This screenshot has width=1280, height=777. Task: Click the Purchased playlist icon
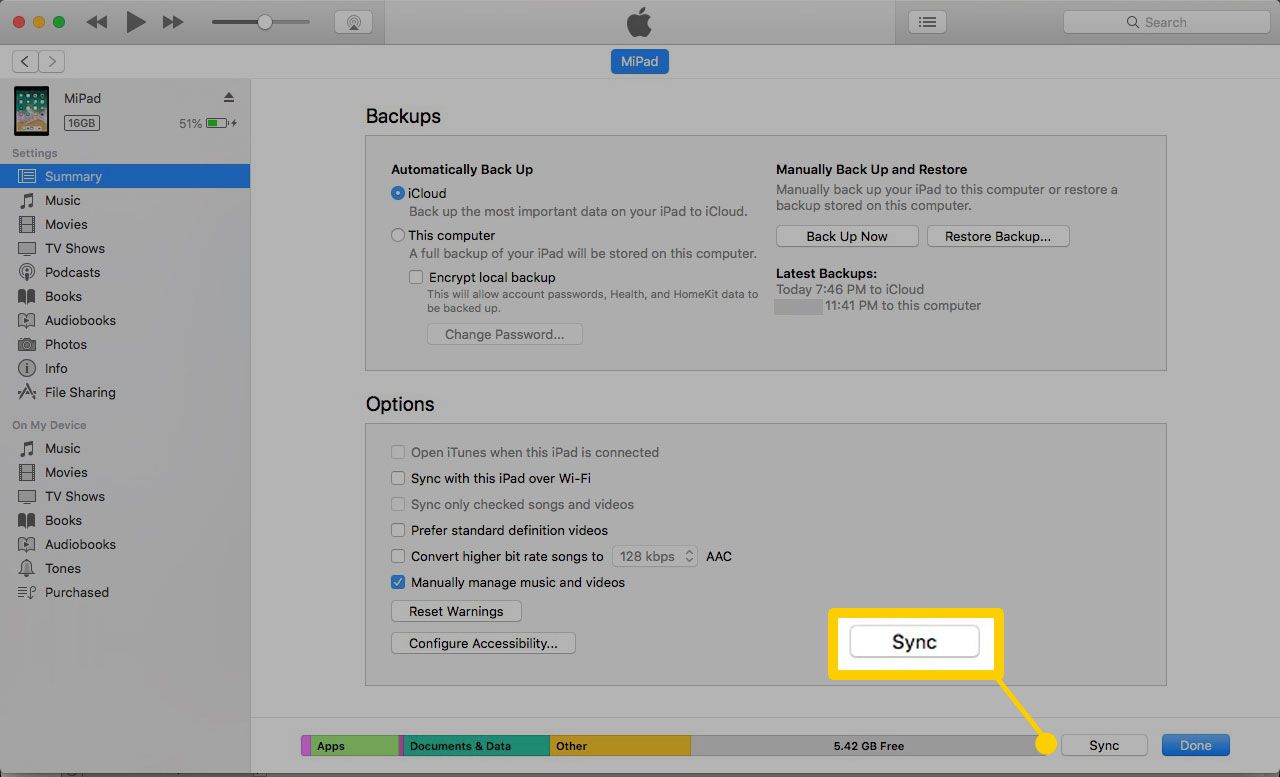pos(27,592)
